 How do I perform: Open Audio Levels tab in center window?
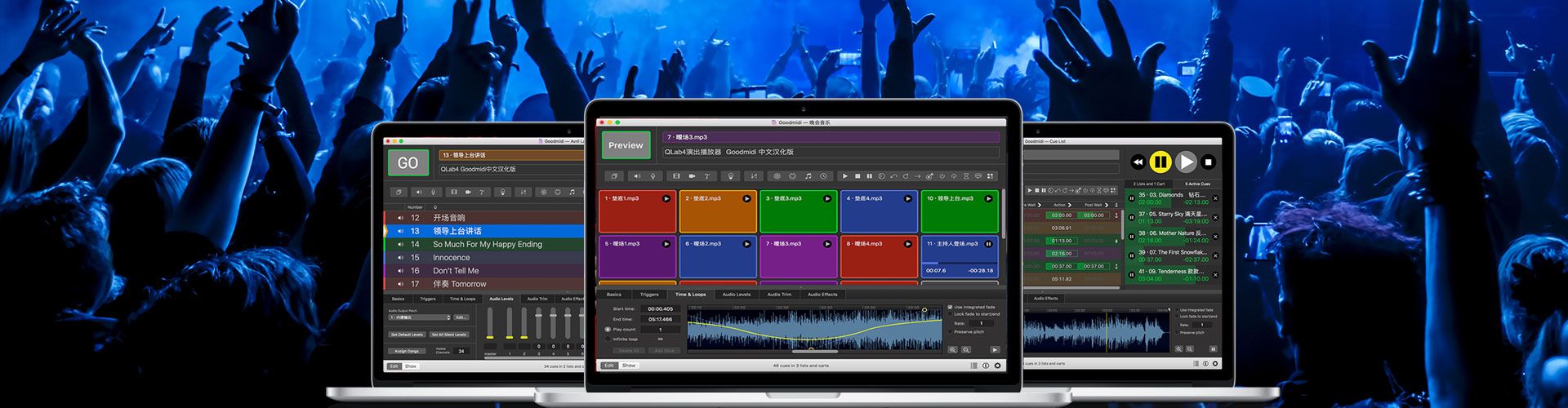[x=737, y=295]
